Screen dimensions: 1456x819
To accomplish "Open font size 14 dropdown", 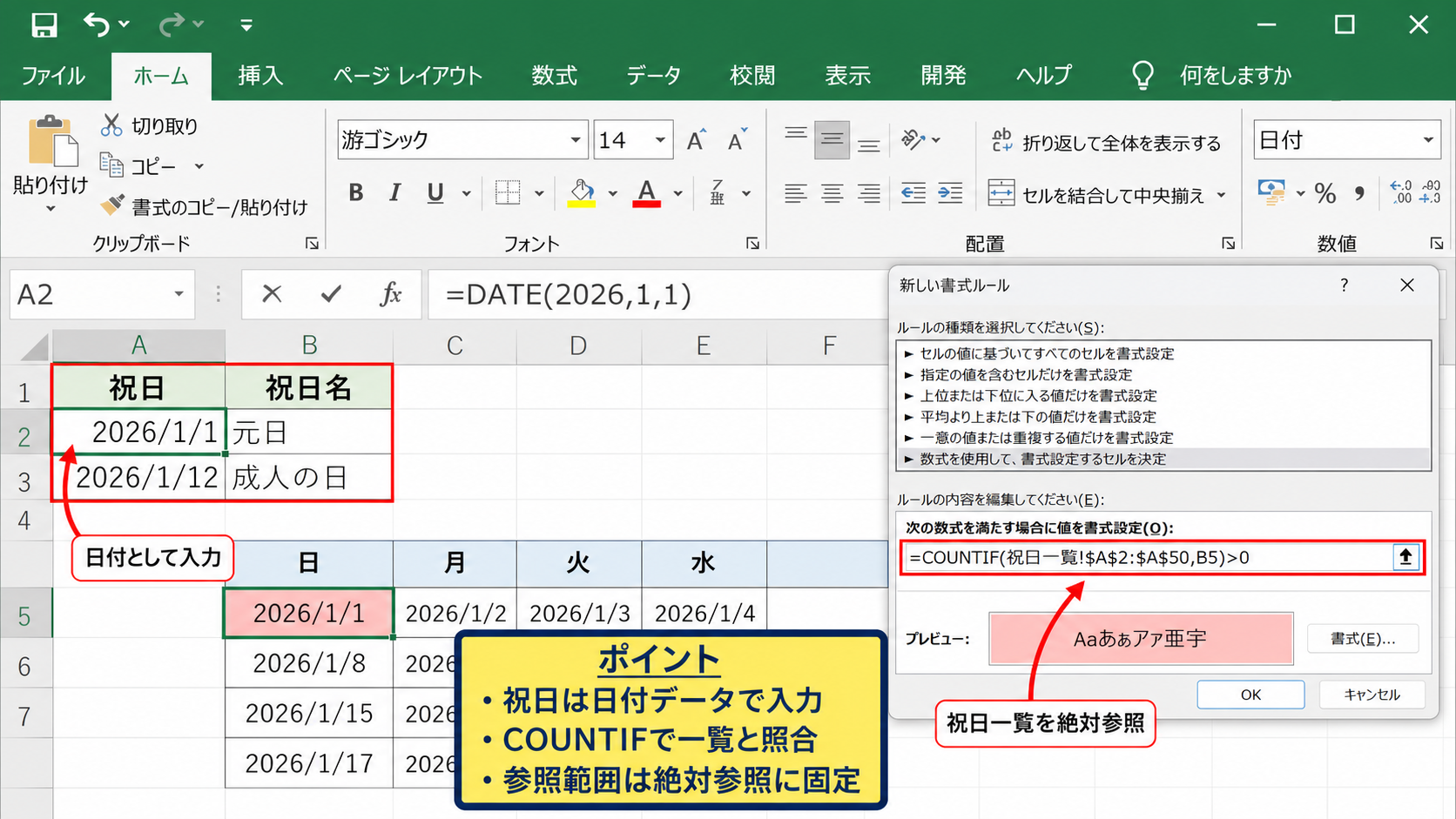I will pyautogui.click(x=660, y=140).
